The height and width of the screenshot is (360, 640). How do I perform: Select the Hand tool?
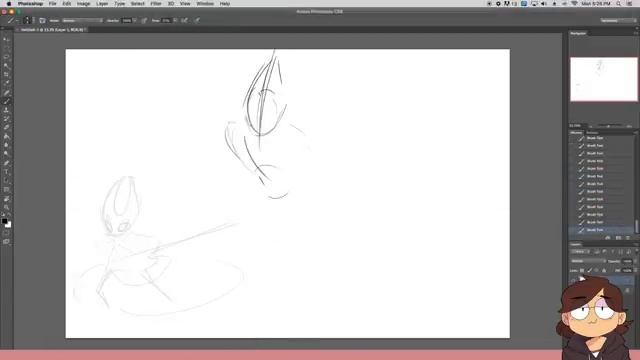click(6, 199)
